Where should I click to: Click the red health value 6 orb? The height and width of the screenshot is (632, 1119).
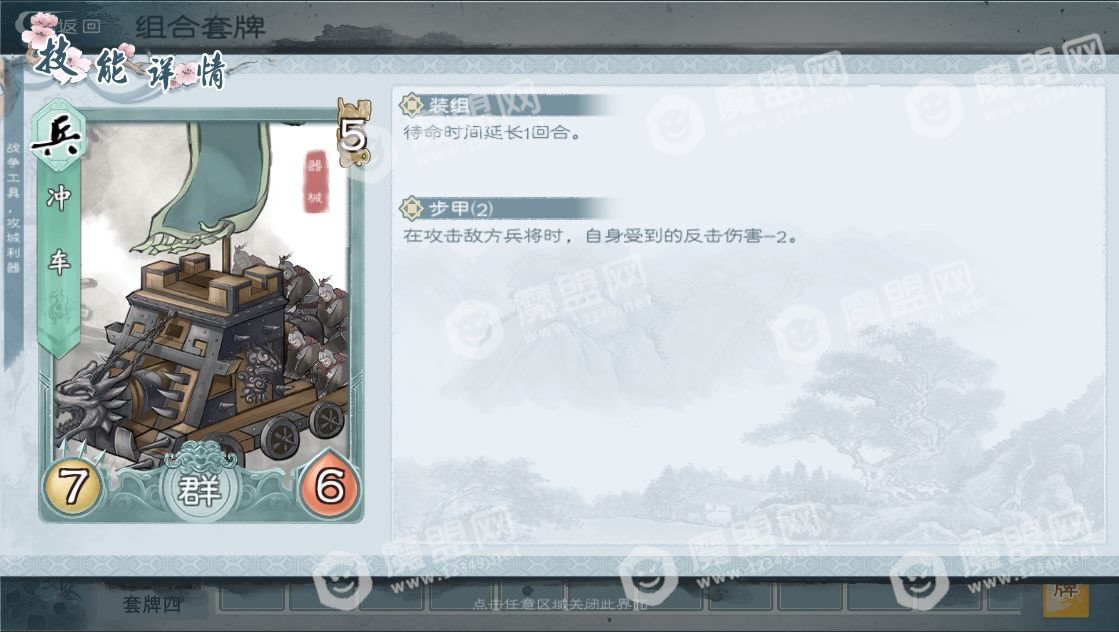[330, 486]
